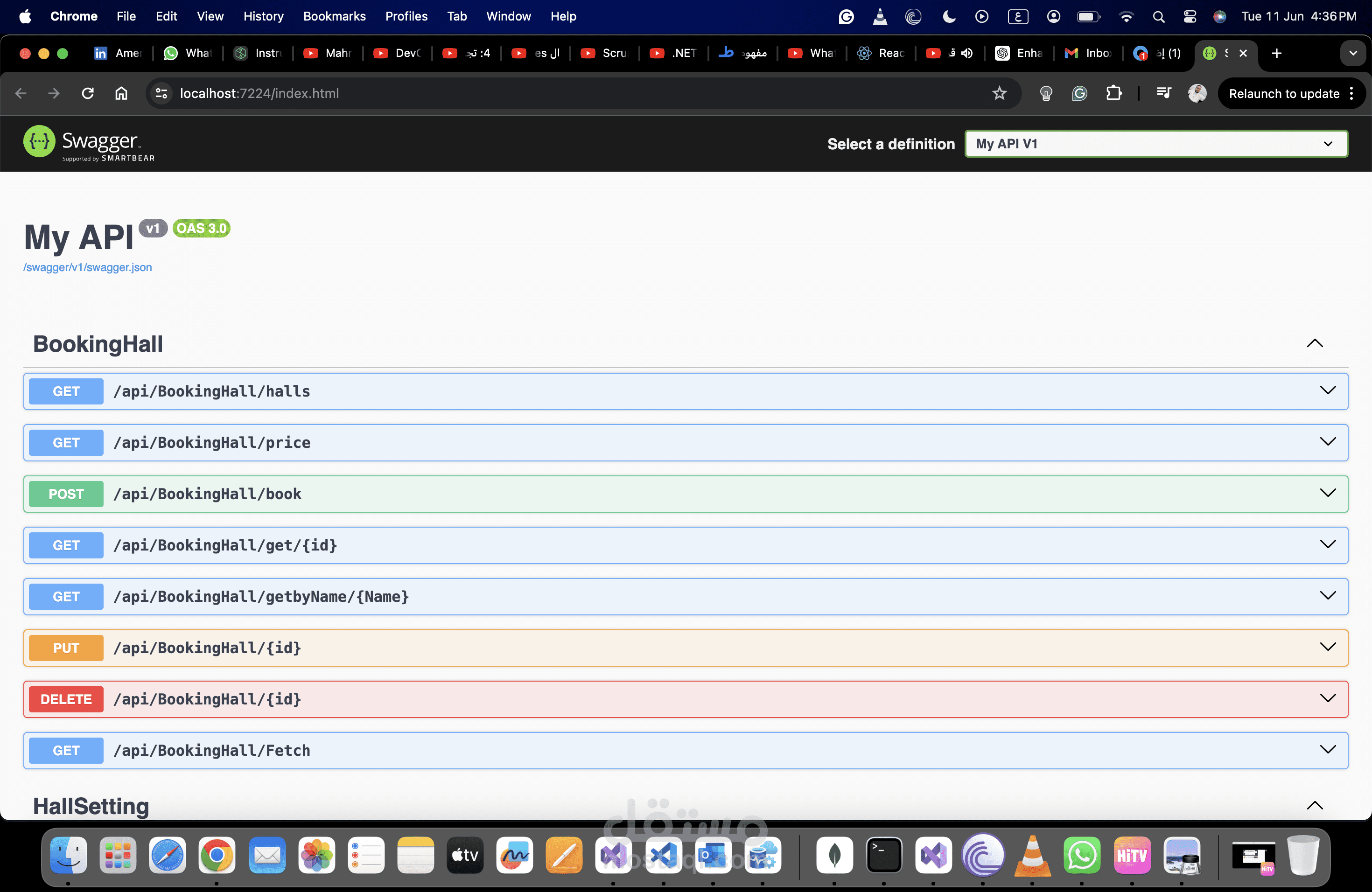The width and height of the screenshot is (1372, 892).
Task: Launch WhatsApp from the Dock
Action: [1082, 856]
